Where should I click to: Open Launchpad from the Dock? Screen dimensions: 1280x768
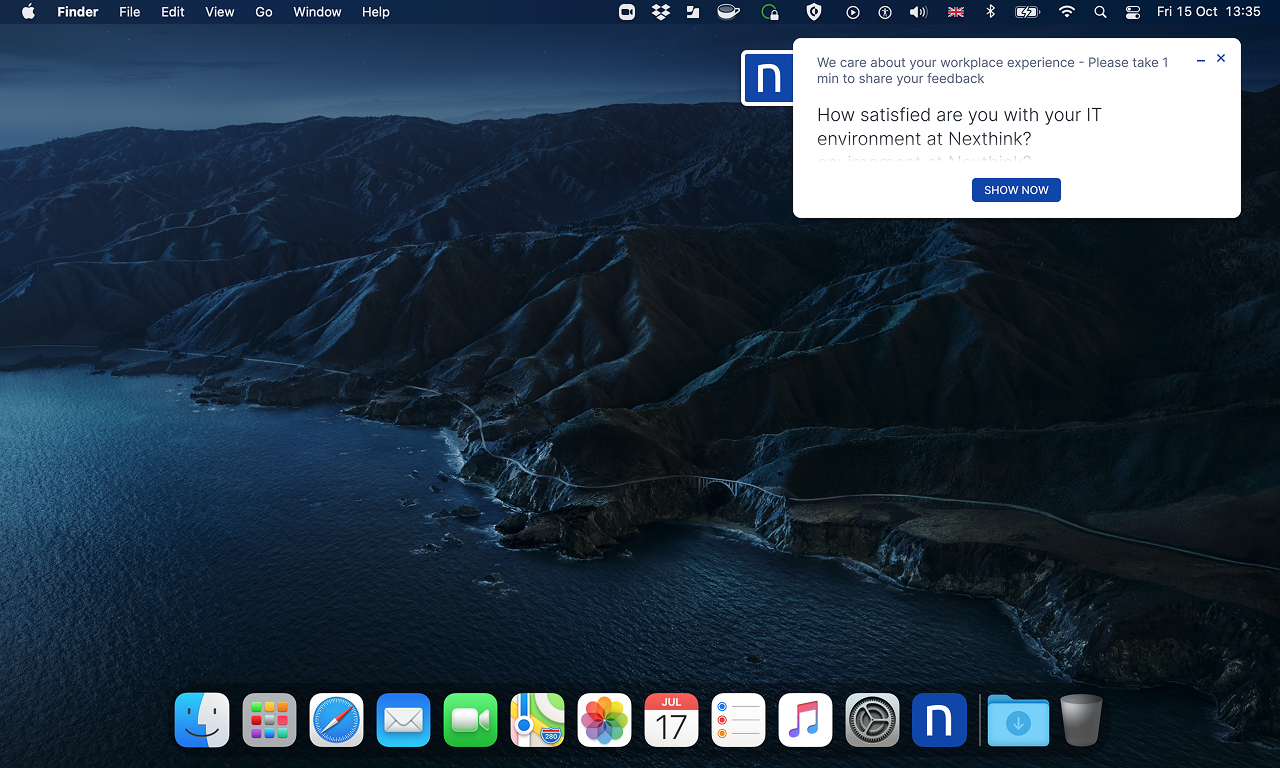point(269,720)
